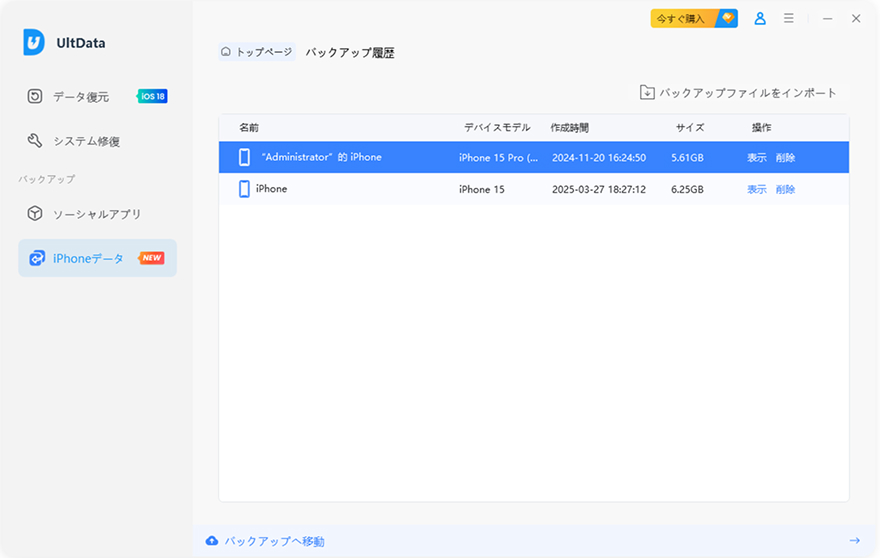Click the 6.25GB size value

[688, 189]
